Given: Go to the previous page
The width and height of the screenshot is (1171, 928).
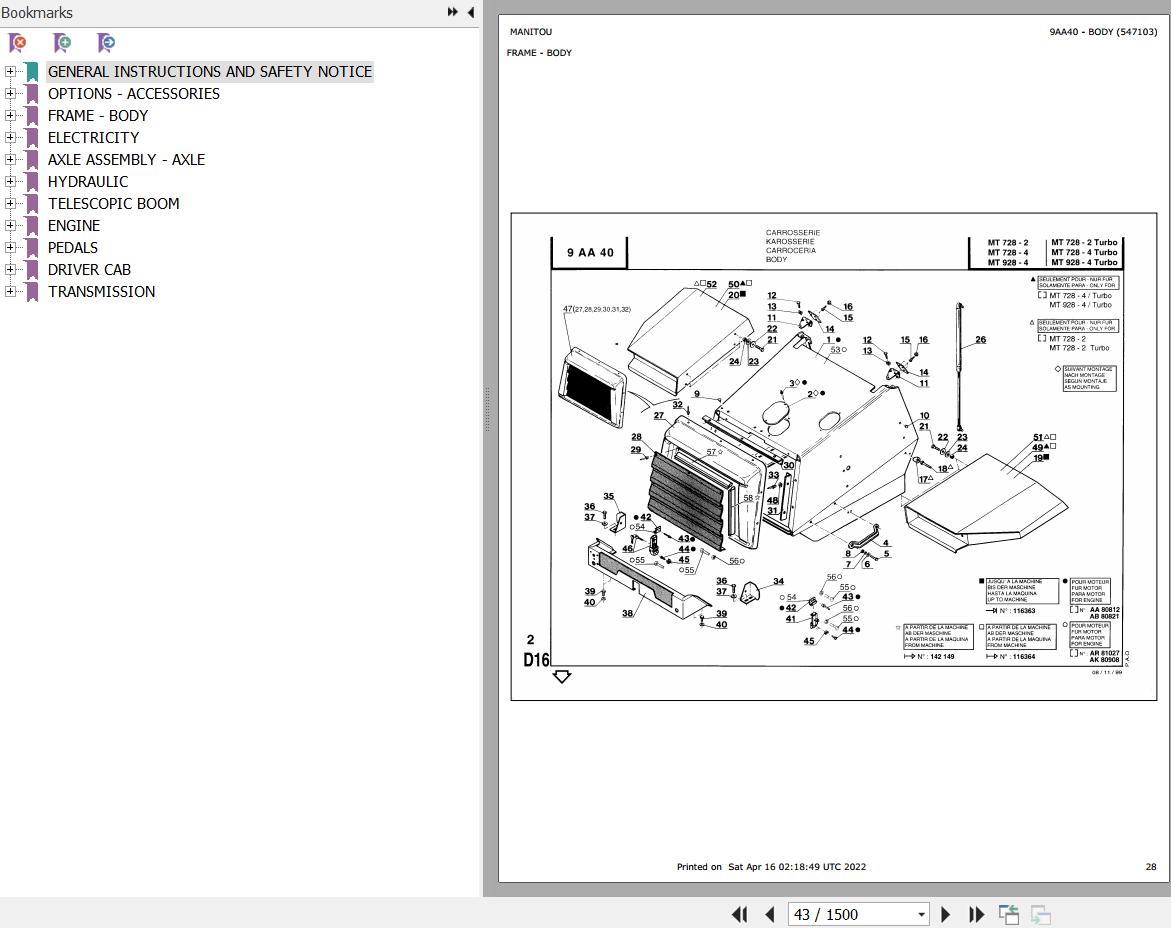Looking at the screenshot, I should click(770, 915).
